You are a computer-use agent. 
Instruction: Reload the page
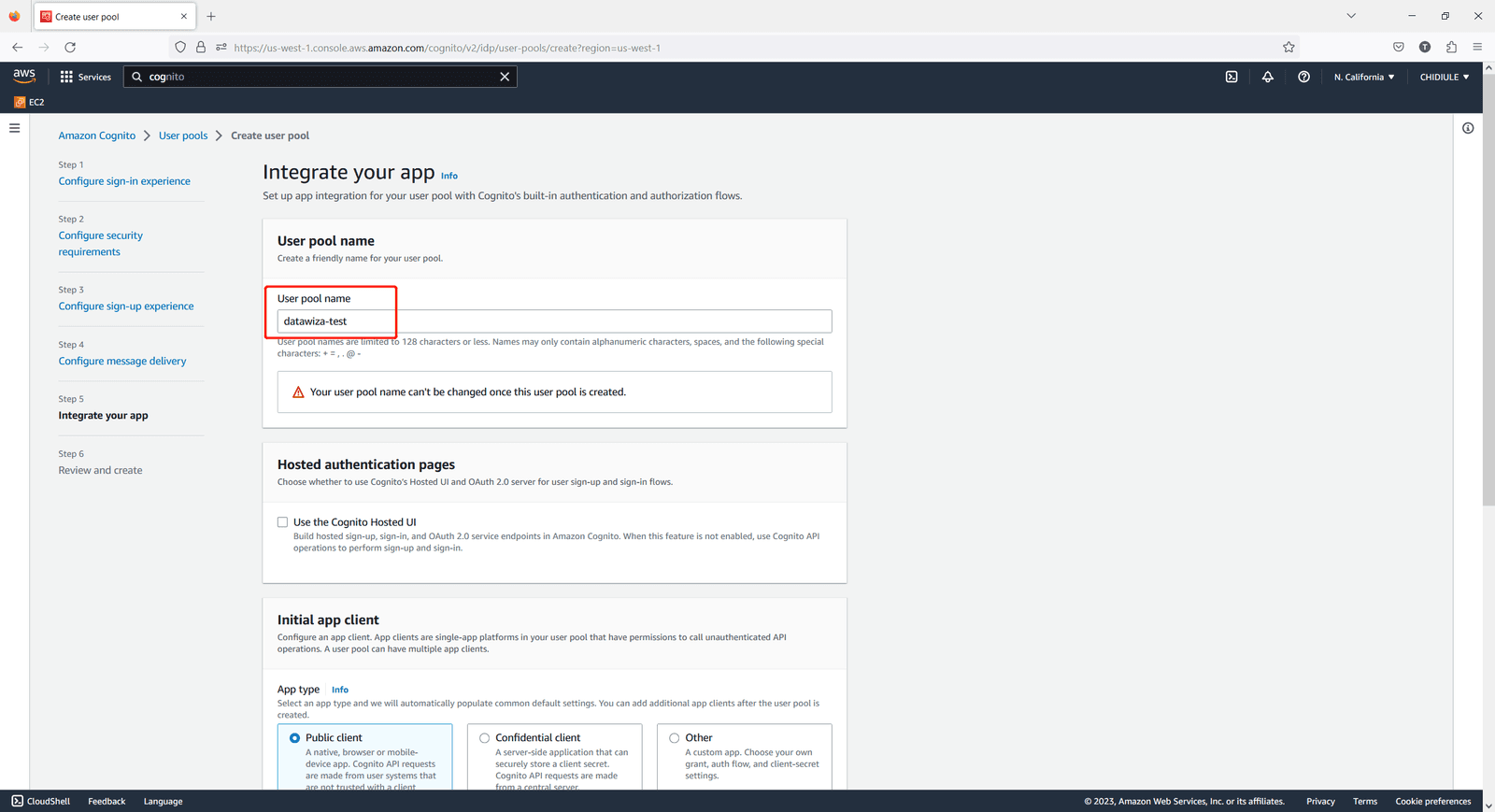(70, 47)
